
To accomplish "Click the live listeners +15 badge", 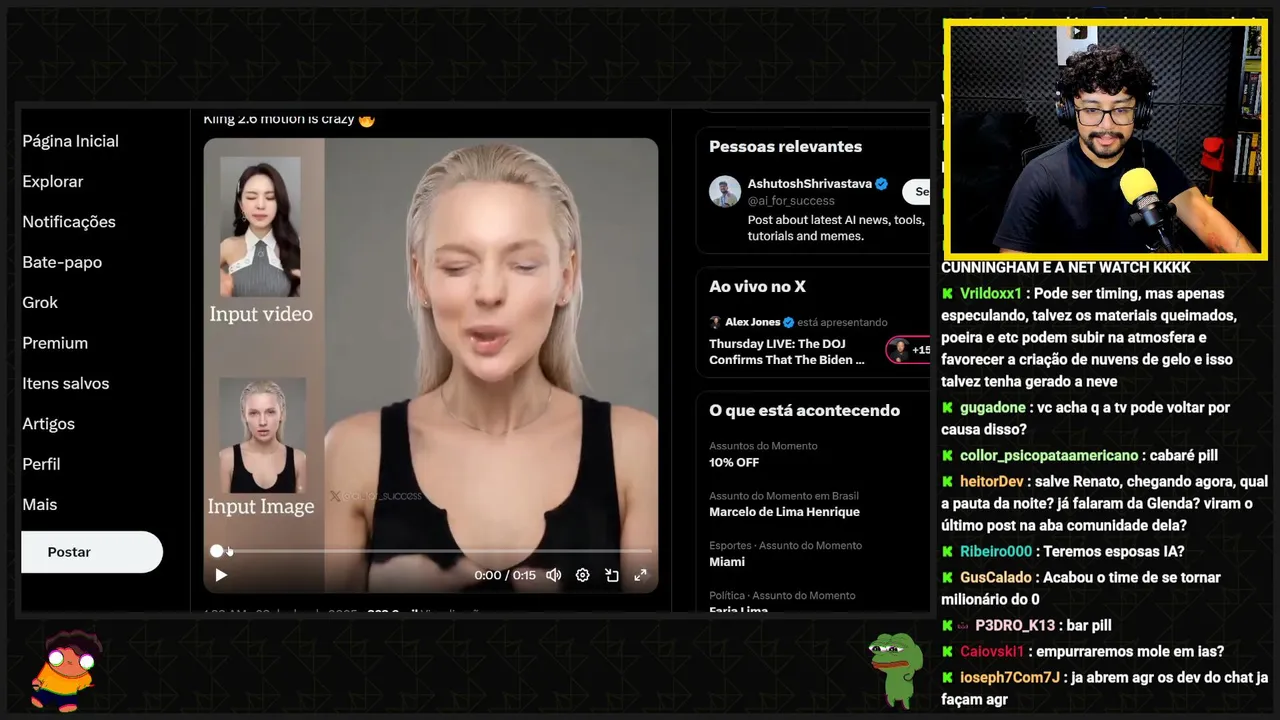I will pos(909,350).
